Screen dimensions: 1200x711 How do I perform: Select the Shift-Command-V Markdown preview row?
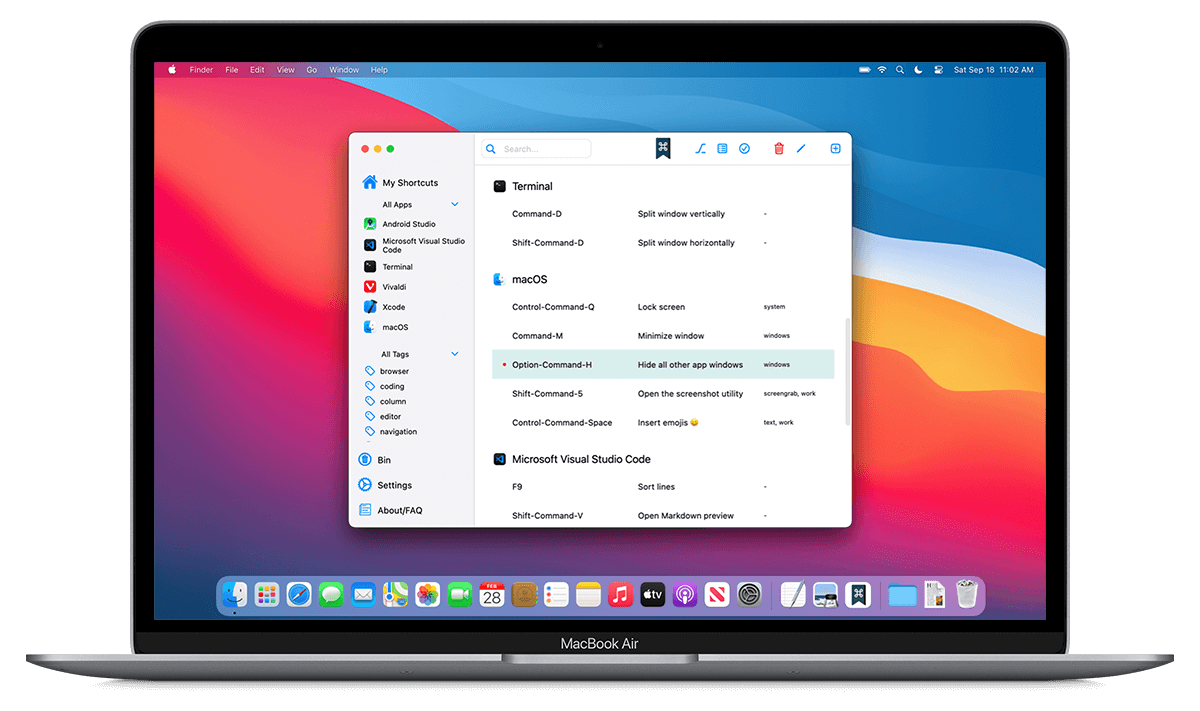663,516
